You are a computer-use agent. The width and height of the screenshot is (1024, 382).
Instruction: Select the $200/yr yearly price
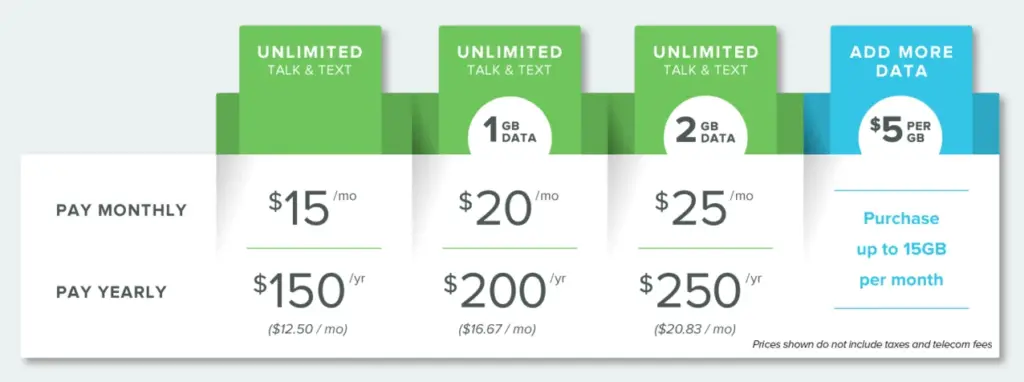pyautogui.click(x=505, y=290)
